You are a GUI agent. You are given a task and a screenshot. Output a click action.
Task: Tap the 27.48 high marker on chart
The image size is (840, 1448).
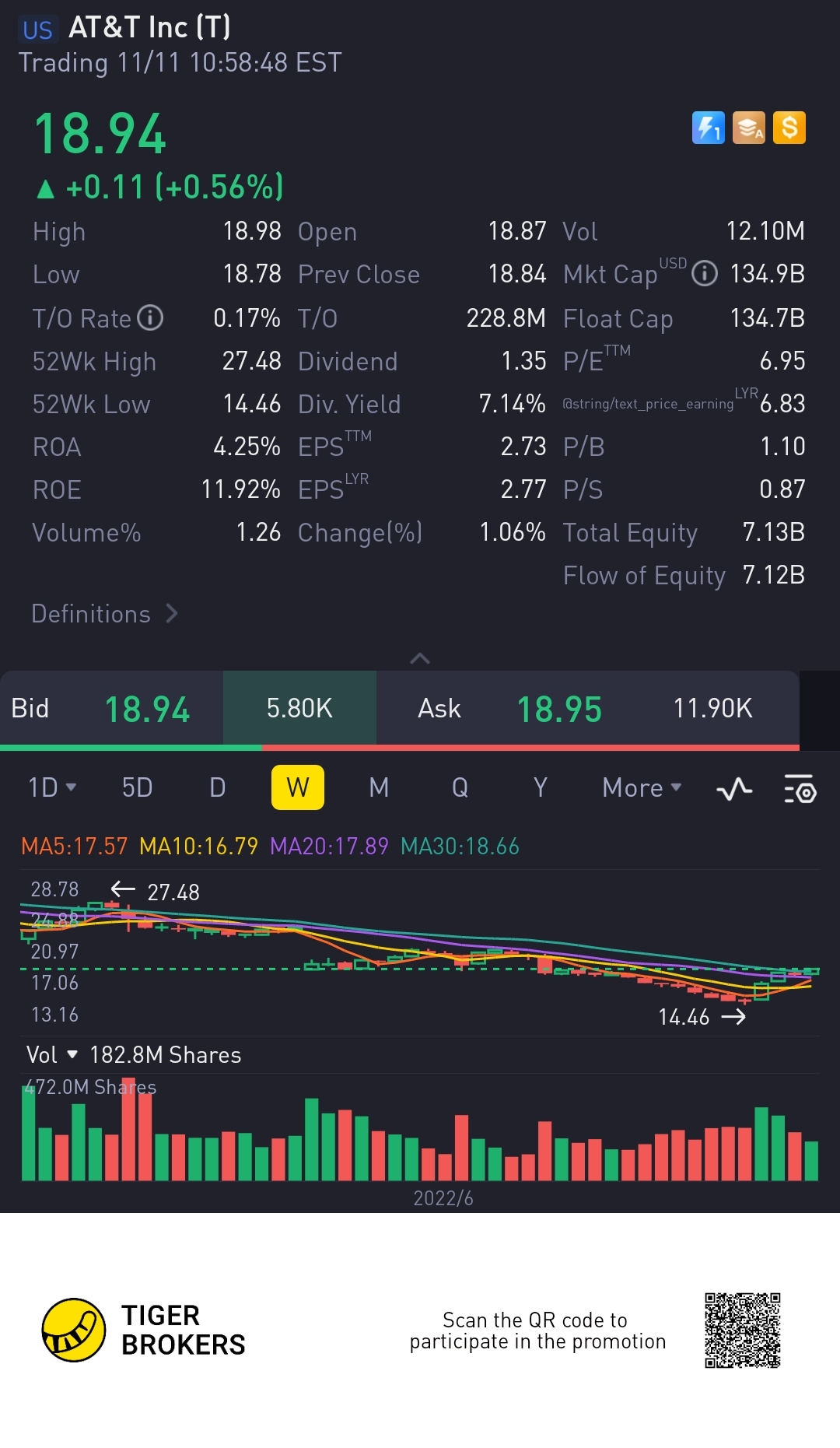[x=173, y=892]
